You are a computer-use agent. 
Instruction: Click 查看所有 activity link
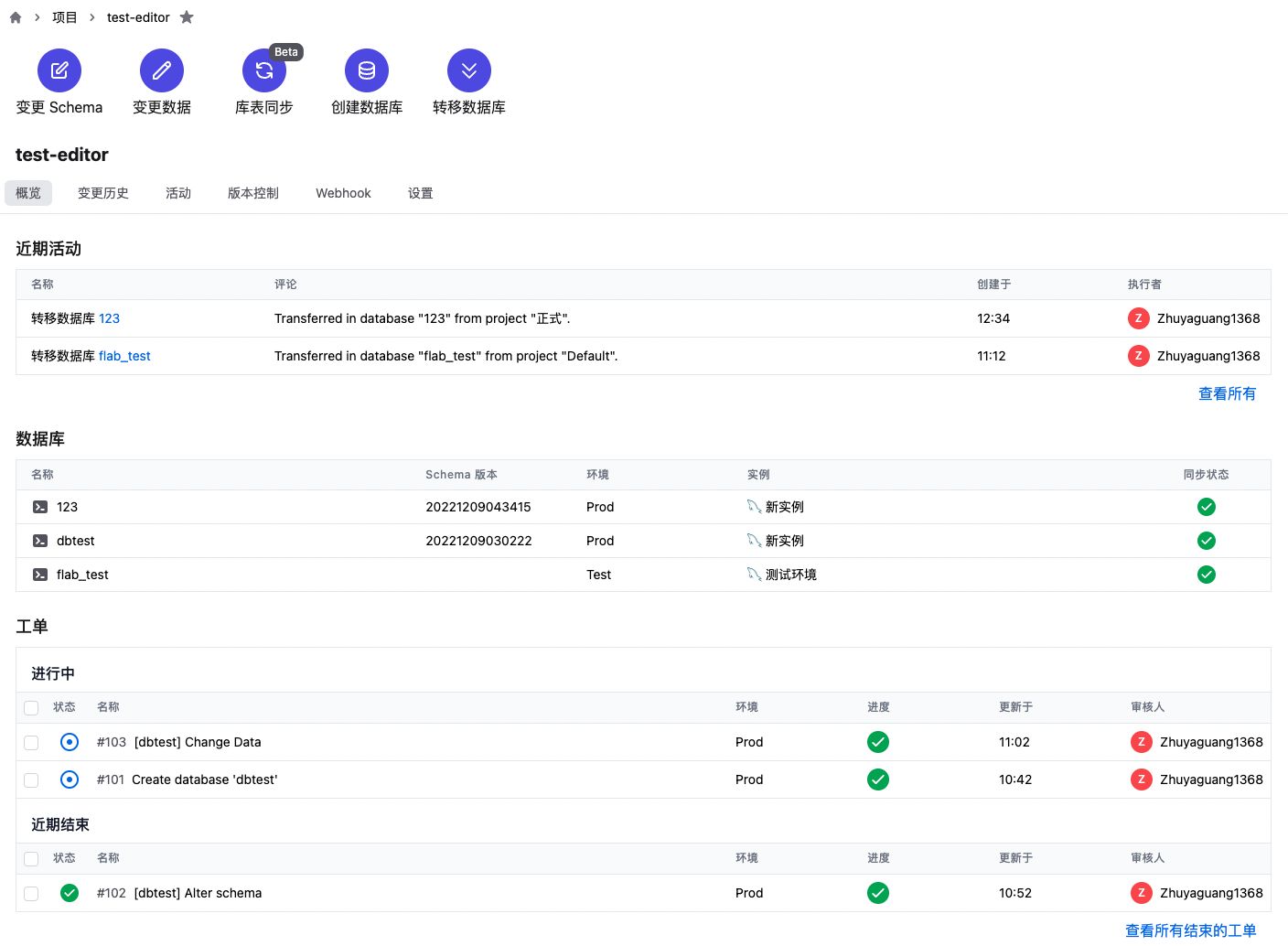tap(1227, 393)
